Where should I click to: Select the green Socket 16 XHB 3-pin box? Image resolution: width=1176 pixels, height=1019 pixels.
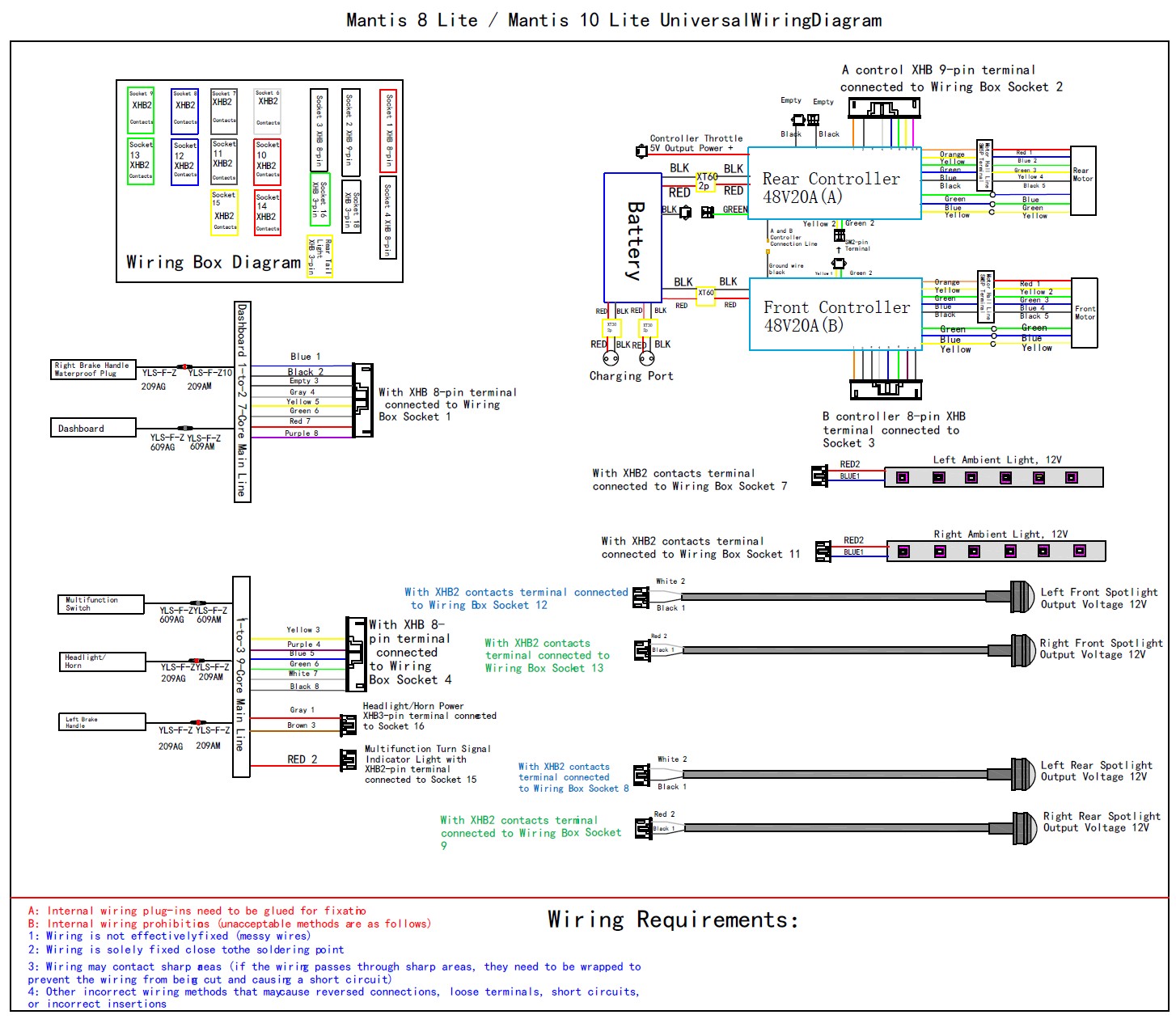pos(320,200)
